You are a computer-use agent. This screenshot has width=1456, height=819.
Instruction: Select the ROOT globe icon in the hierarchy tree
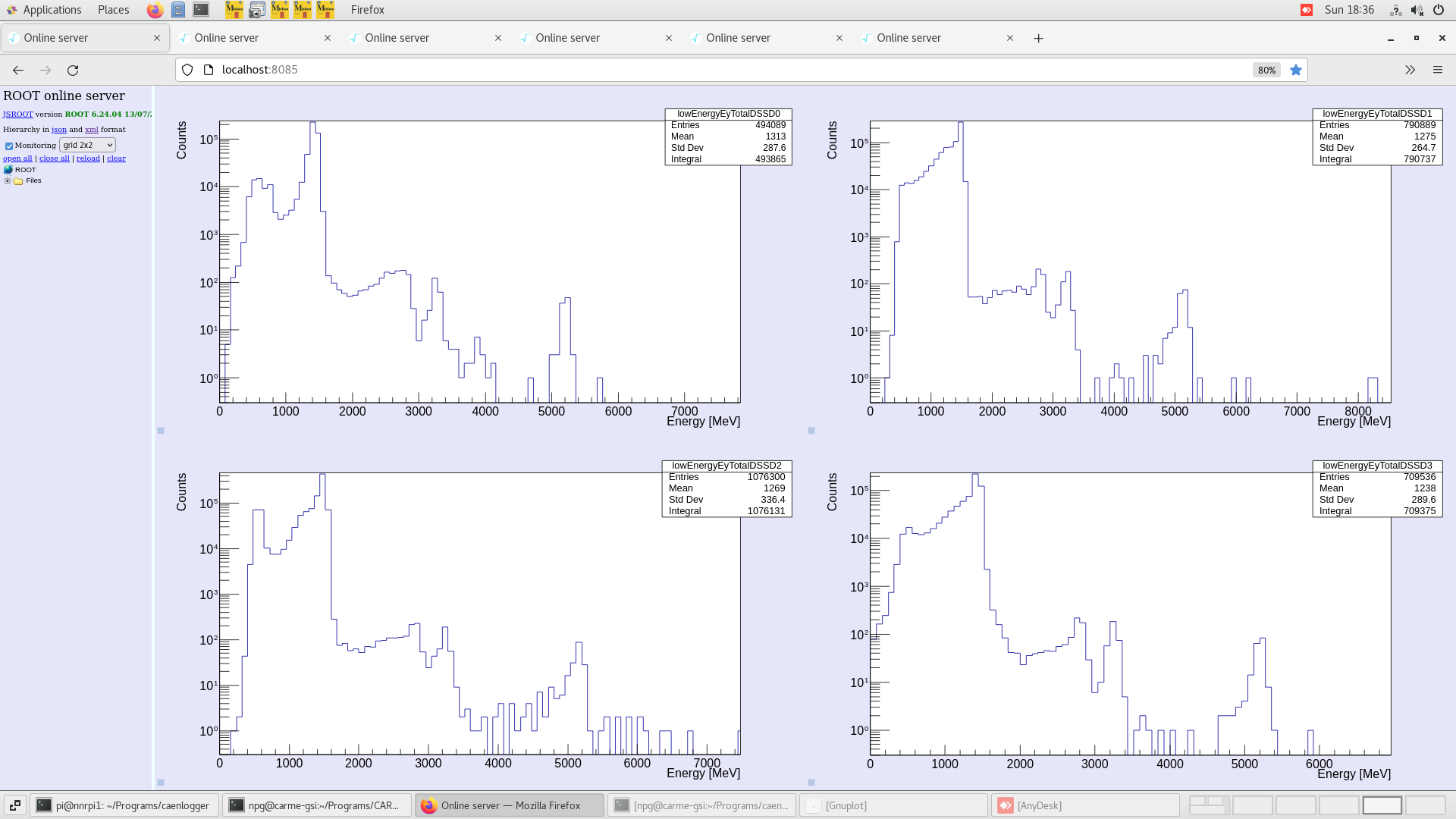pyautogui.click(x=8, y=169)
